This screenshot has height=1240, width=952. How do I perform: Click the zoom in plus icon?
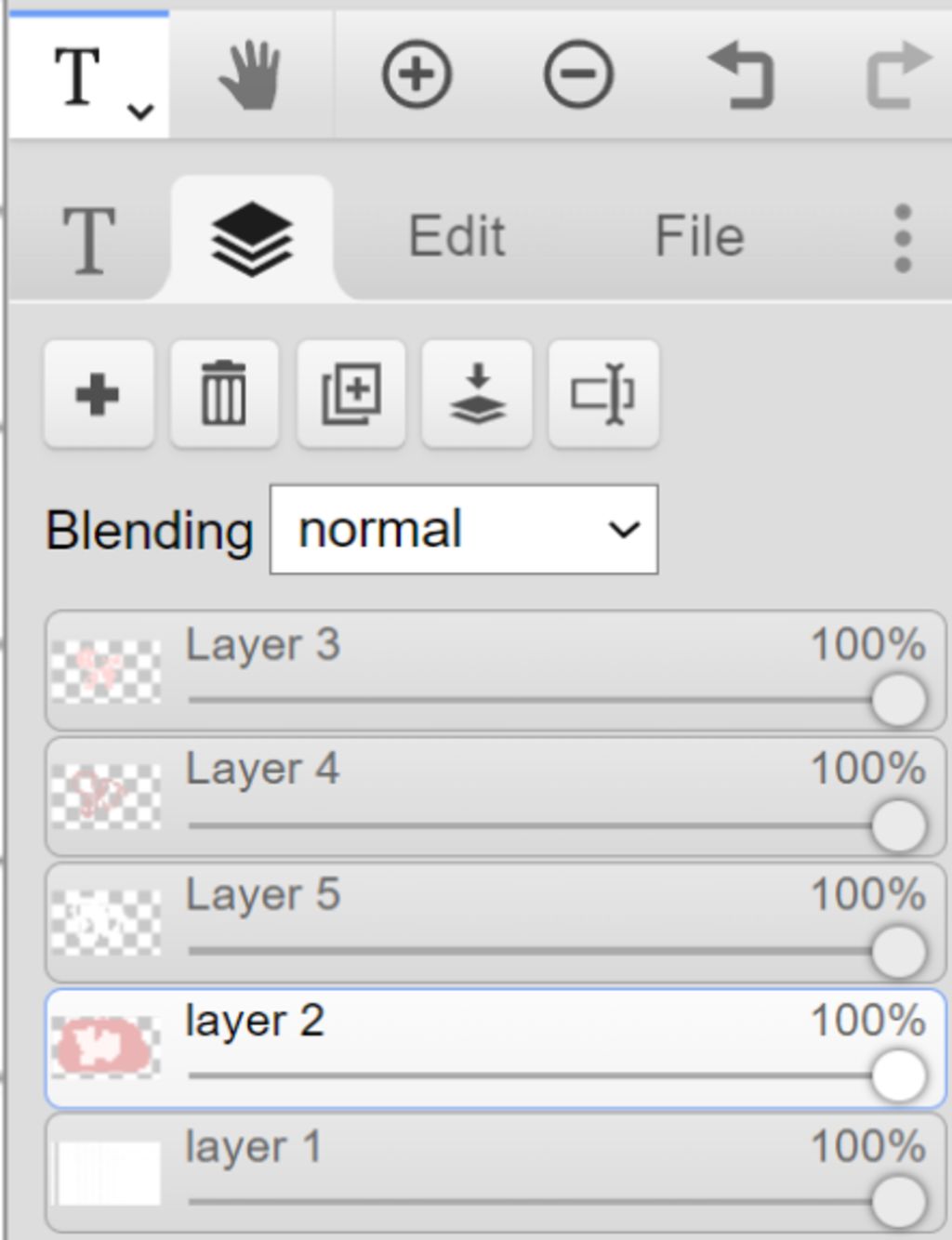pos(416,74)
